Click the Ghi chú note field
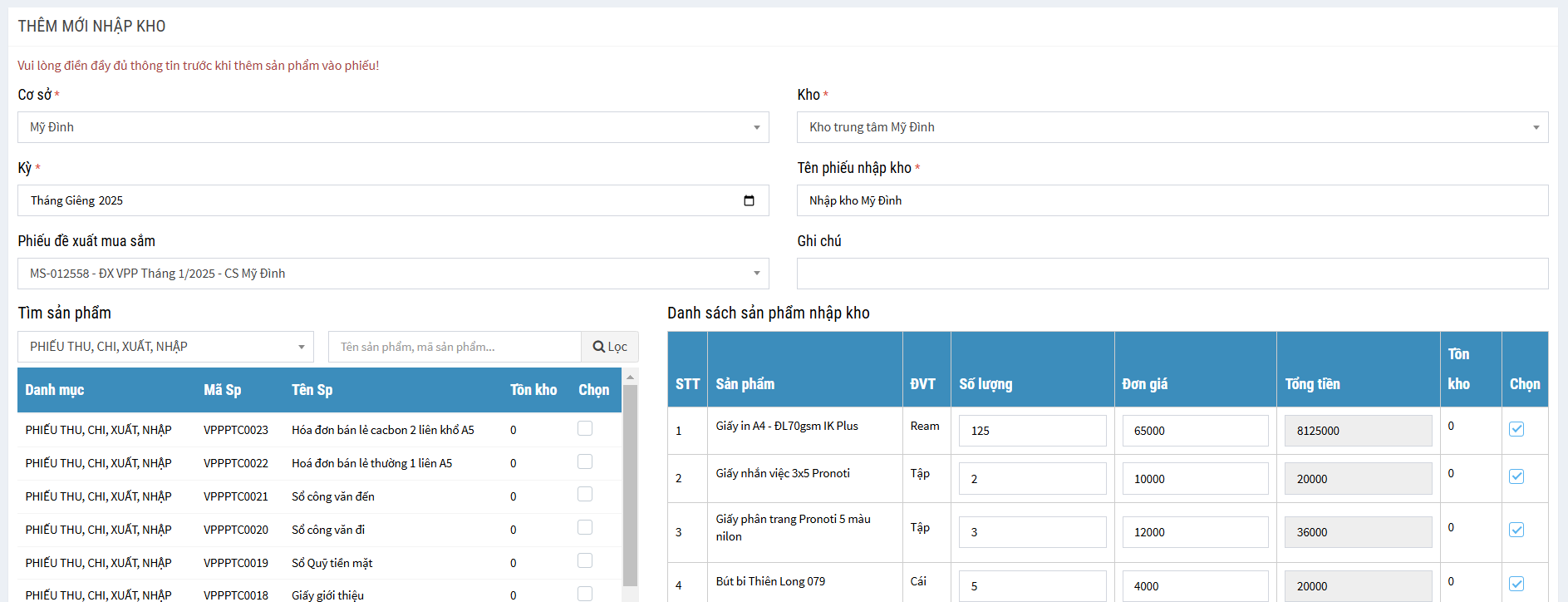Viewport: 1568px width, 602px height. tap(1172, 274)
